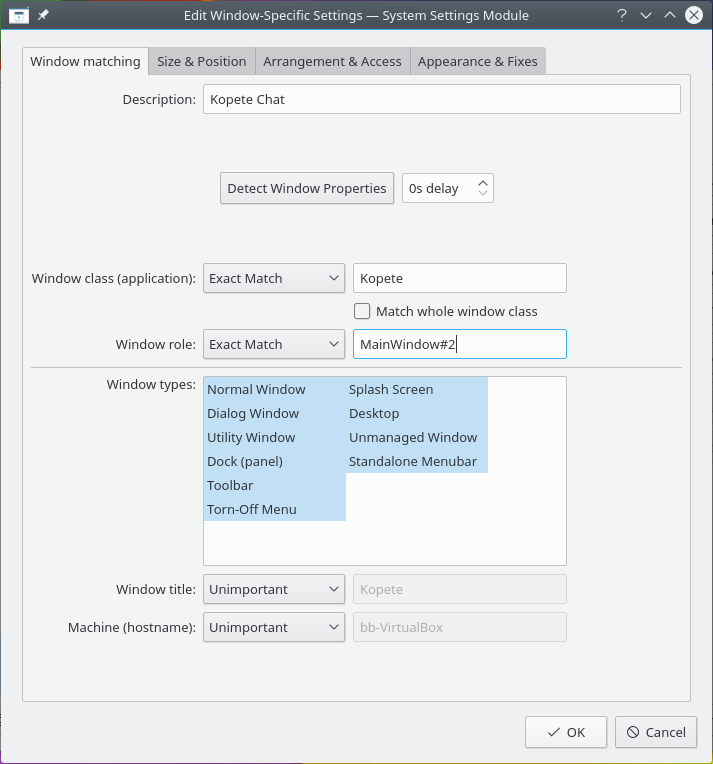
Task: Select Splash Screen in window types list
Action: coord(391,389)
